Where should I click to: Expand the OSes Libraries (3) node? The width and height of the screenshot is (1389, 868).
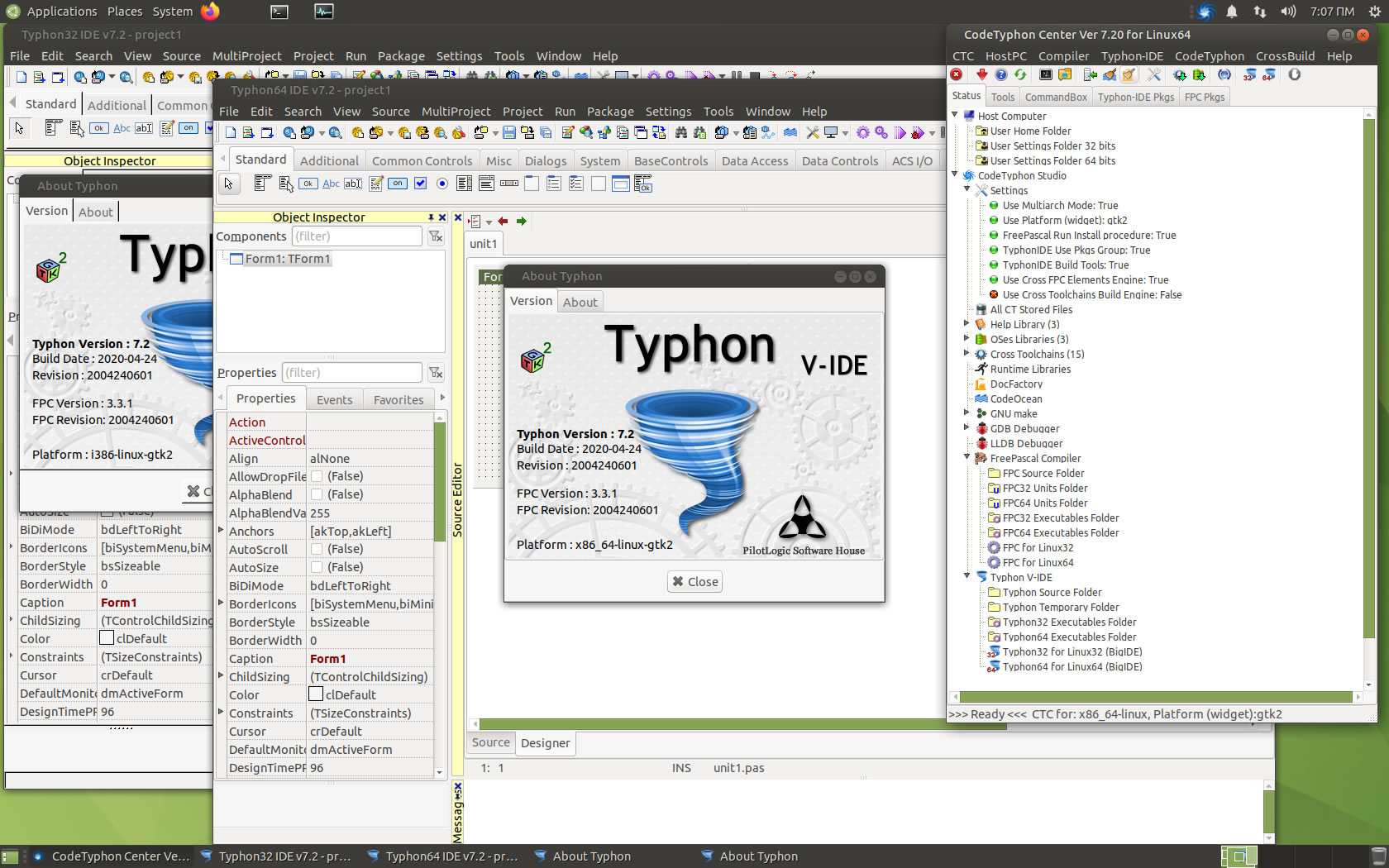[x=967, y=339]
